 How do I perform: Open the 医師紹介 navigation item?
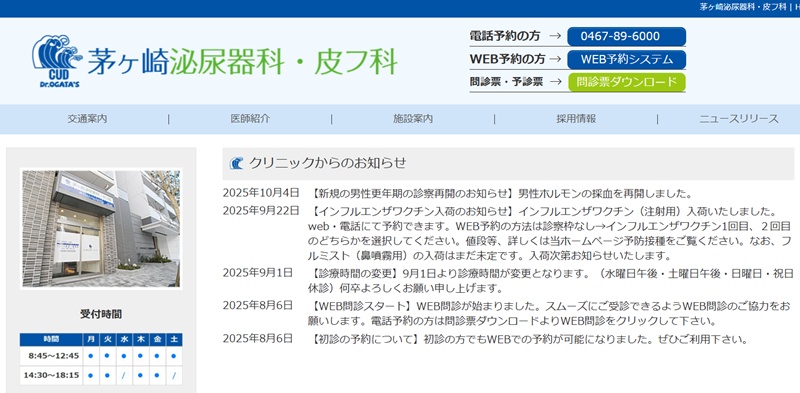click(x=250, y=119)
